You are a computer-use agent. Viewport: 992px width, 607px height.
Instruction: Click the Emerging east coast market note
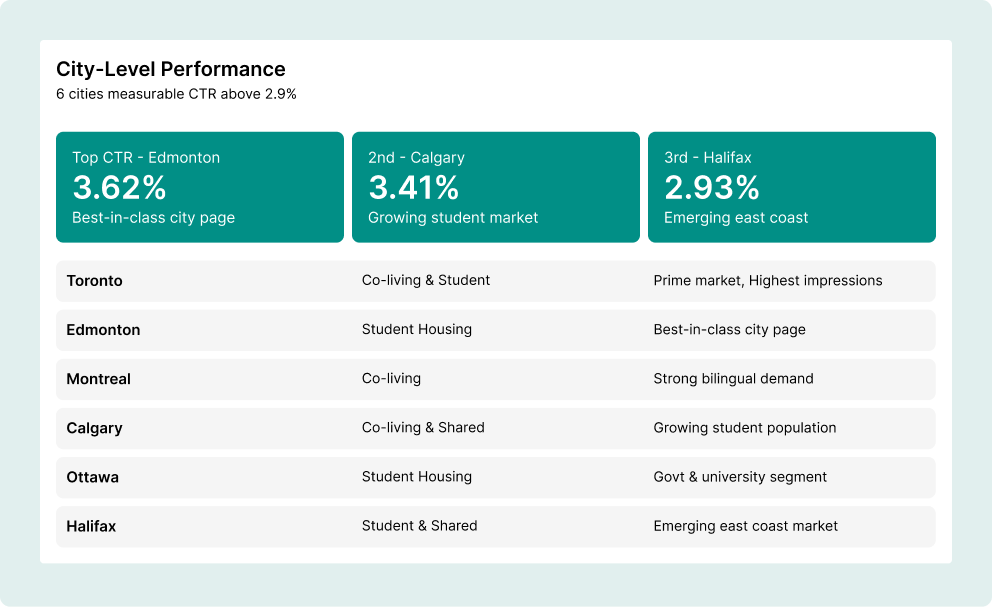[x=746, y=526]
